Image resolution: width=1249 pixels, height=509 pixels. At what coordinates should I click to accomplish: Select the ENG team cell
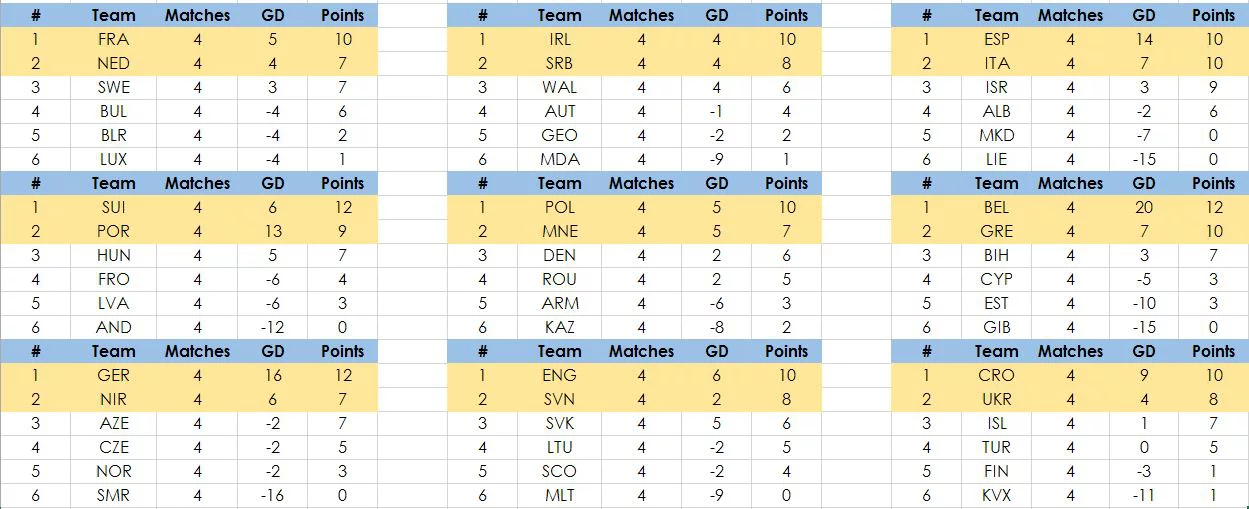pyautogui.click(x=559, y=375)
